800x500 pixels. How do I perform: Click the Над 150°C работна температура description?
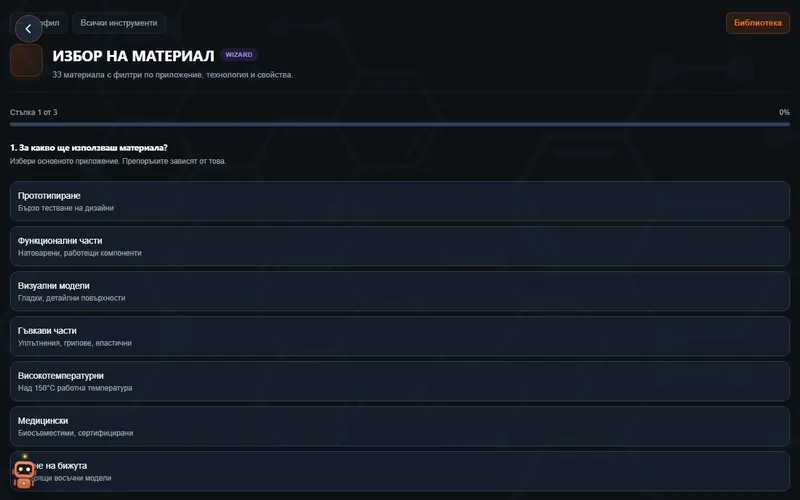(x=75, y=388)
